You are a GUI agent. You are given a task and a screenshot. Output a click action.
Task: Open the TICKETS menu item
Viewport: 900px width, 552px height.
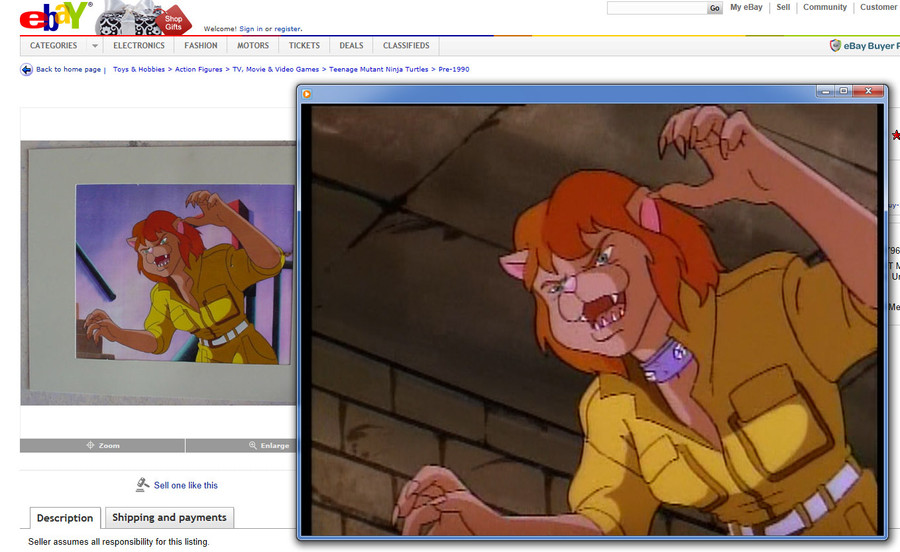pos(304,45)
